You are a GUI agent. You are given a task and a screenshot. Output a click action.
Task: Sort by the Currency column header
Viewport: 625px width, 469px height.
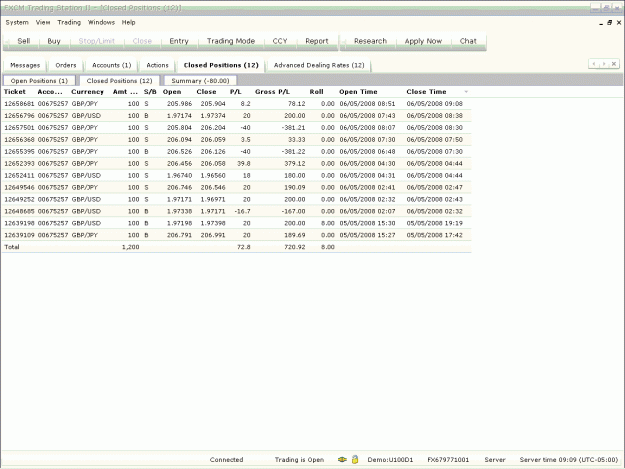(87, 92)
